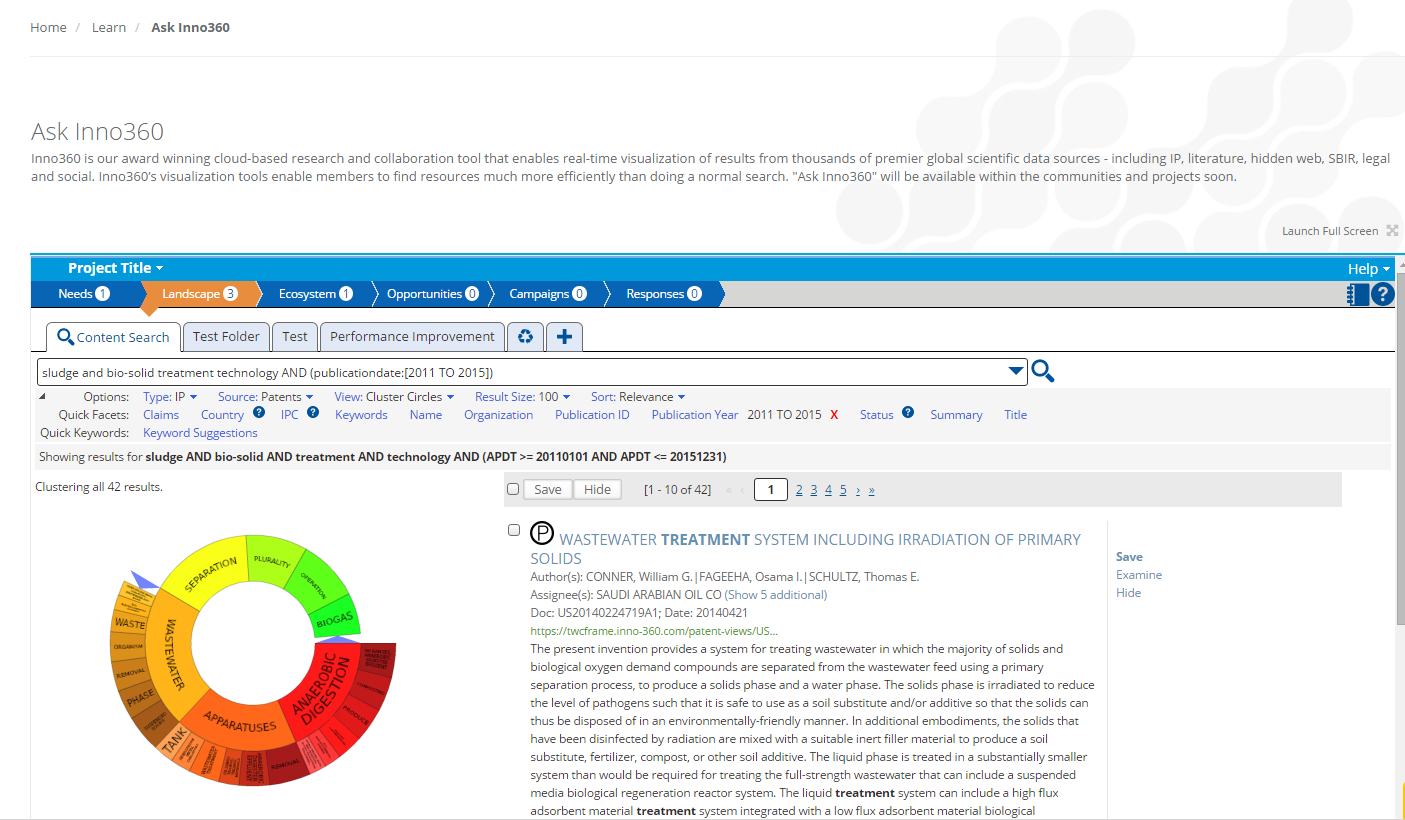Open the recycle bin tab icon
The image size is (1405, 820).
(x=525, y=336)
